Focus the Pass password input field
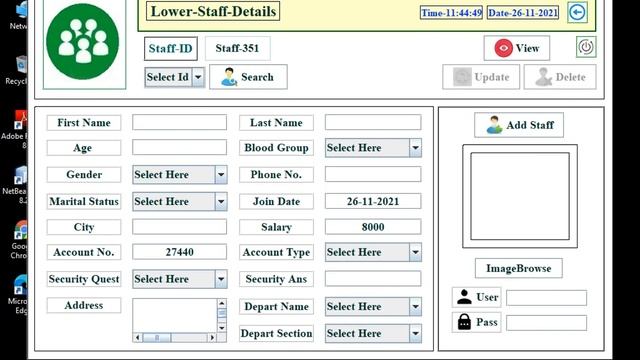The width and height of the screenshot is (640, 360). point(547,323)
